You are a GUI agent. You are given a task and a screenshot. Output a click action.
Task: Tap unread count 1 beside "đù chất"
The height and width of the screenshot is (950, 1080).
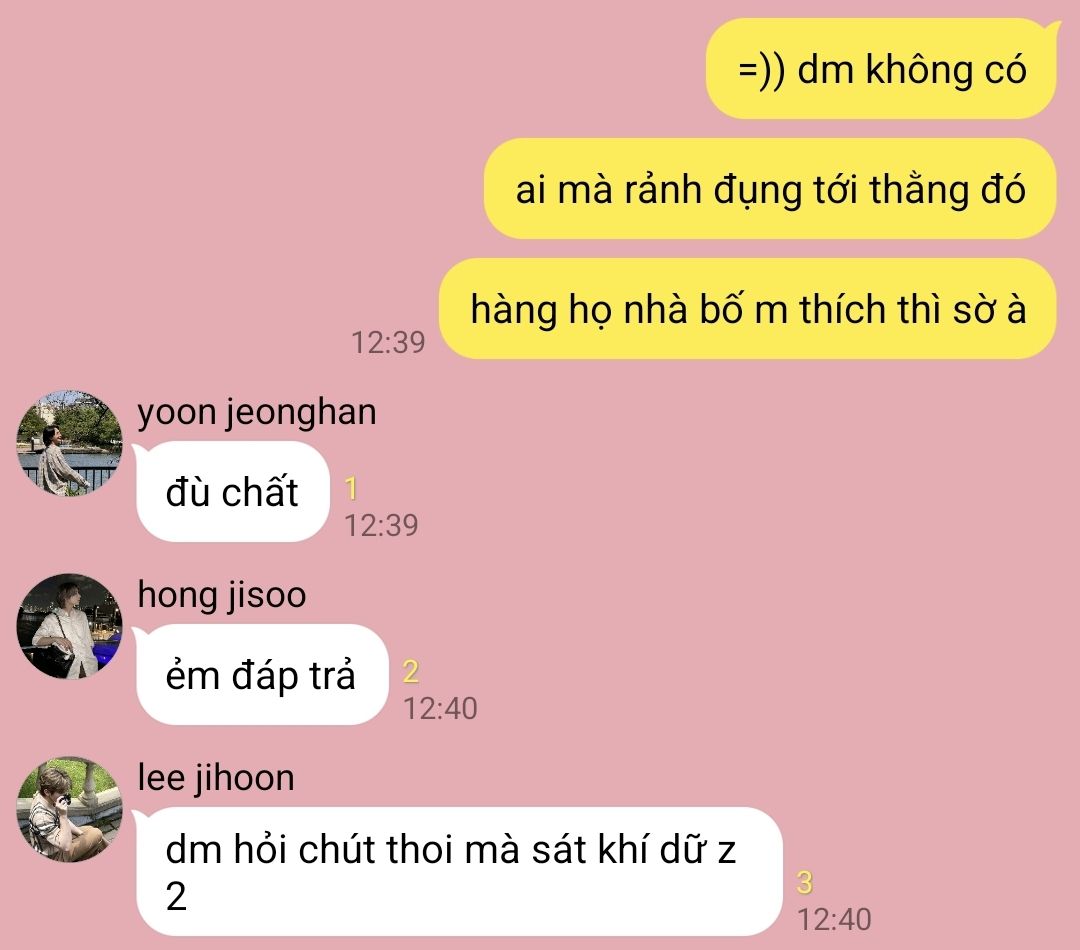point(351,488)
